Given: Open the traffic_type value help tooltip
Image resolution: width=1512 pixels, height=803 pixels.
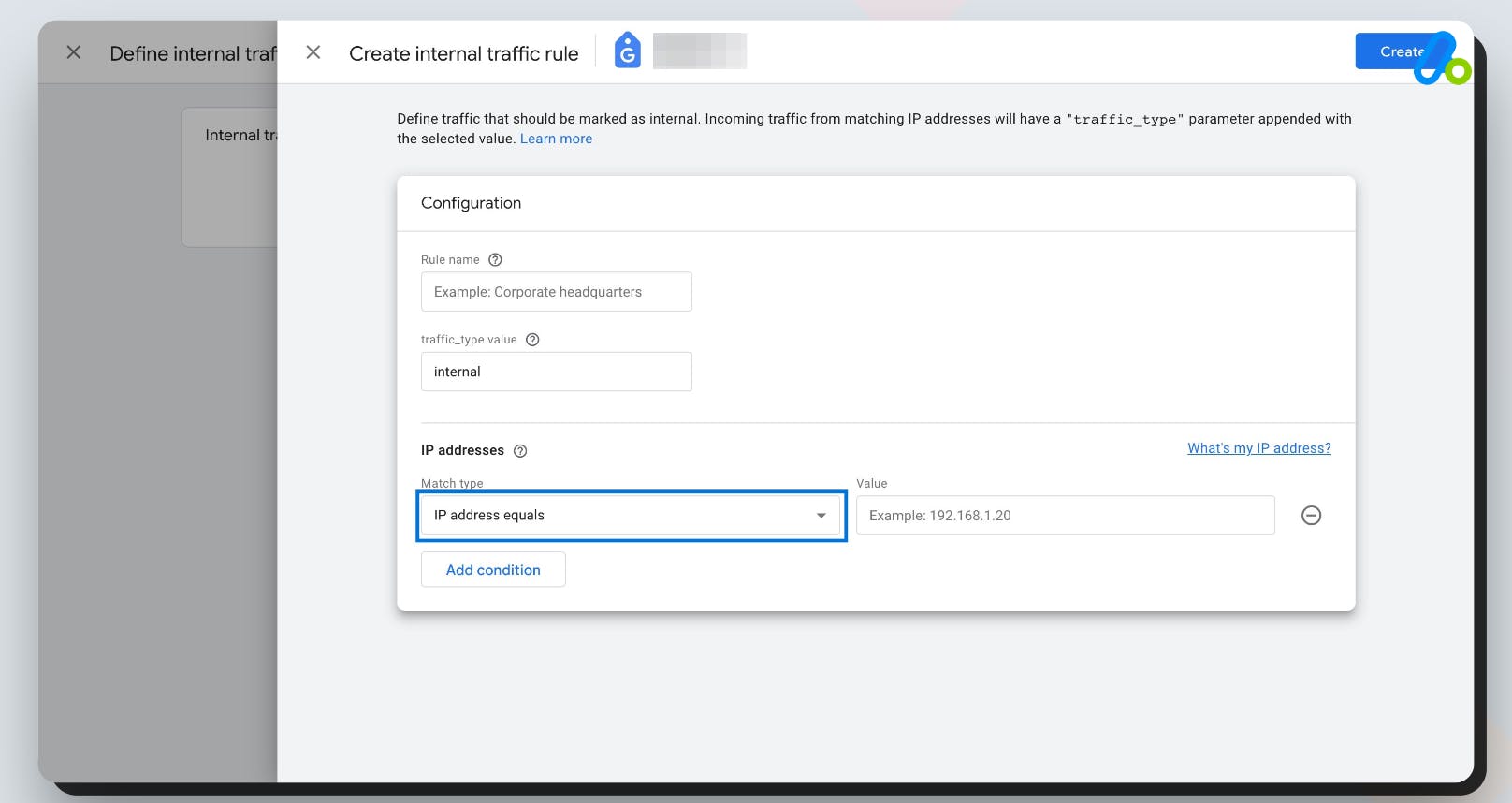Looking at the screenshot, I should pyautogui.click(x=531, y=339).
